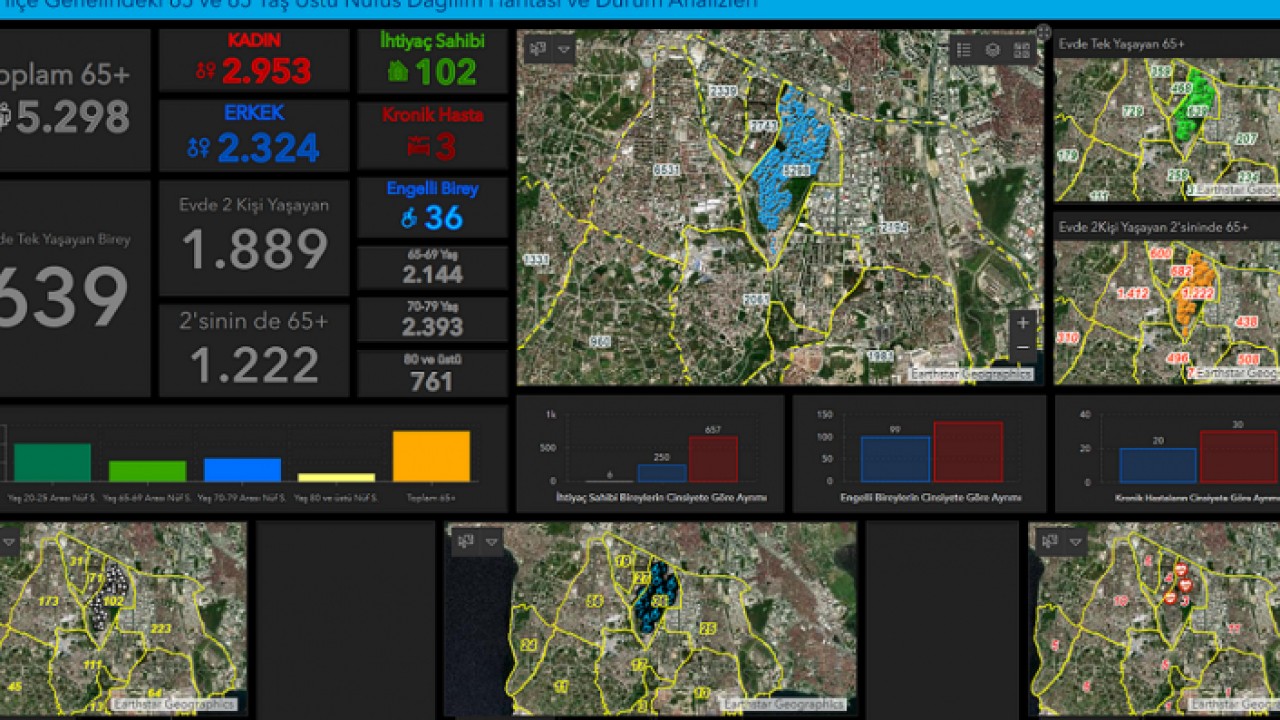The image size is (1280, 720).
Task: Click bookmarks icon on bottom-right map
Action: [1050, 541]
